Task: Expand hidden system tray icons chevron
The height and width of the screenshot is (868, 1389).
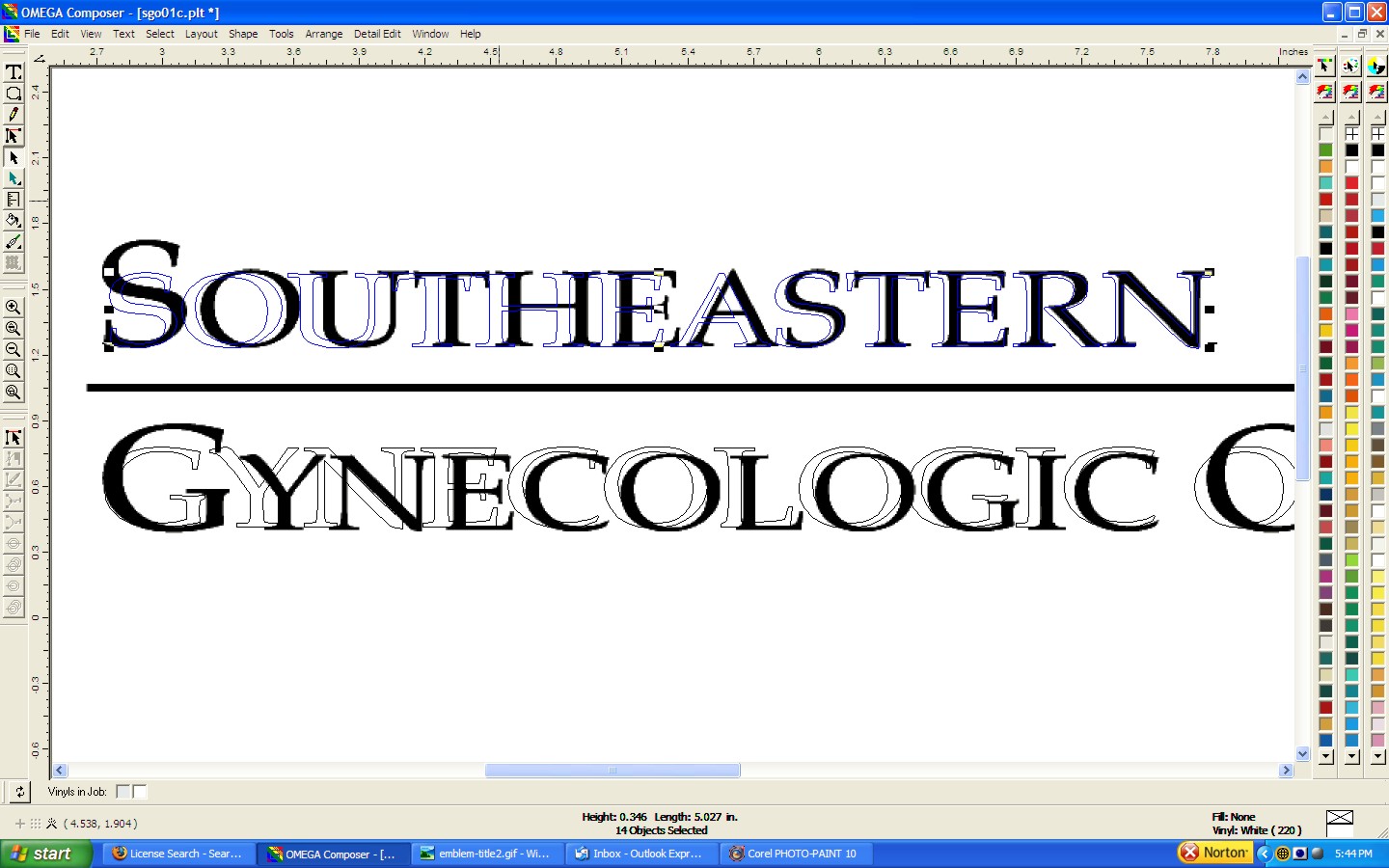Action: (1264, 854)
